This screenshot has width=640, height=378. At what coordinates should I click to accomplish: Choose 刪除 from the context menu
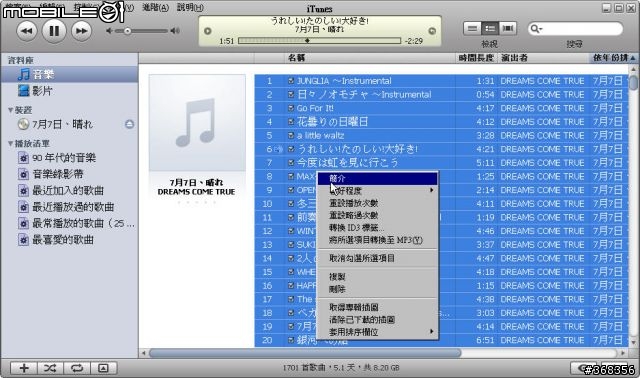(x=378, y=289)
